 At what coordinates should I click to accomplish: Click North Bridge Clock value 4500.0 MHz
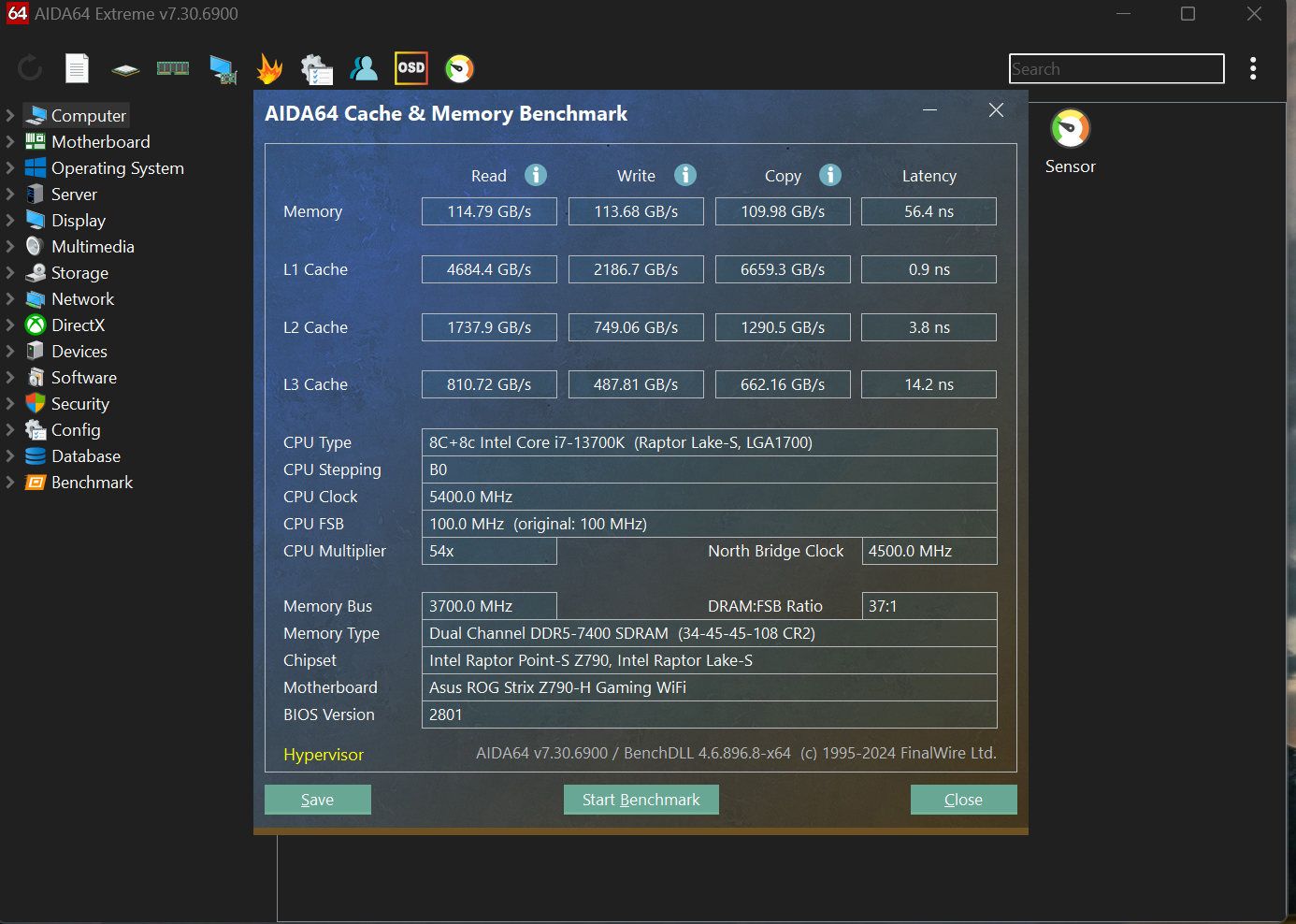[929, 551]
